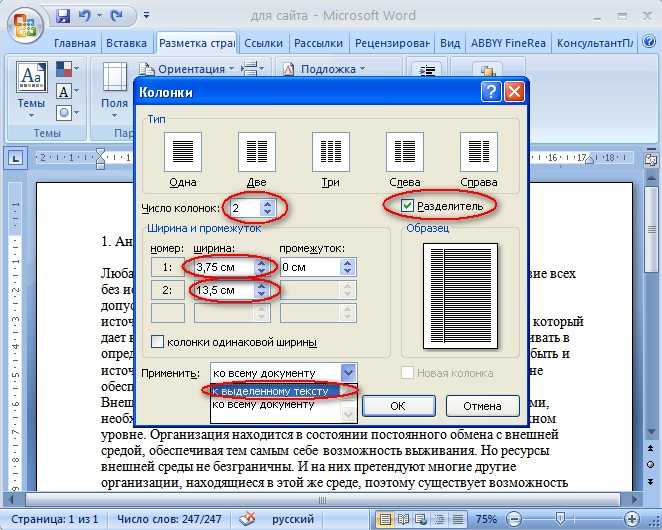Open the Темы themes gallery icon
Viewport: 662px width, 530px height.
pyautogui.click(x=31, y=77)
